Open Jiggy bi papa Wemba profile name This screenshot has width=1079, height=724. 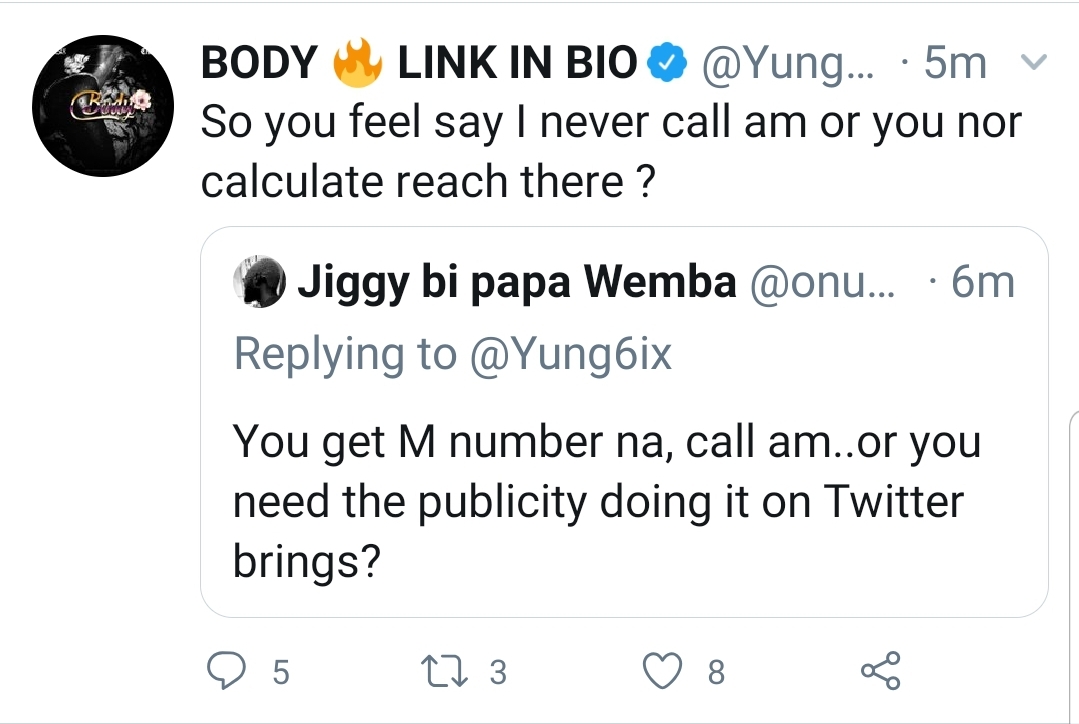coord(516,284)
